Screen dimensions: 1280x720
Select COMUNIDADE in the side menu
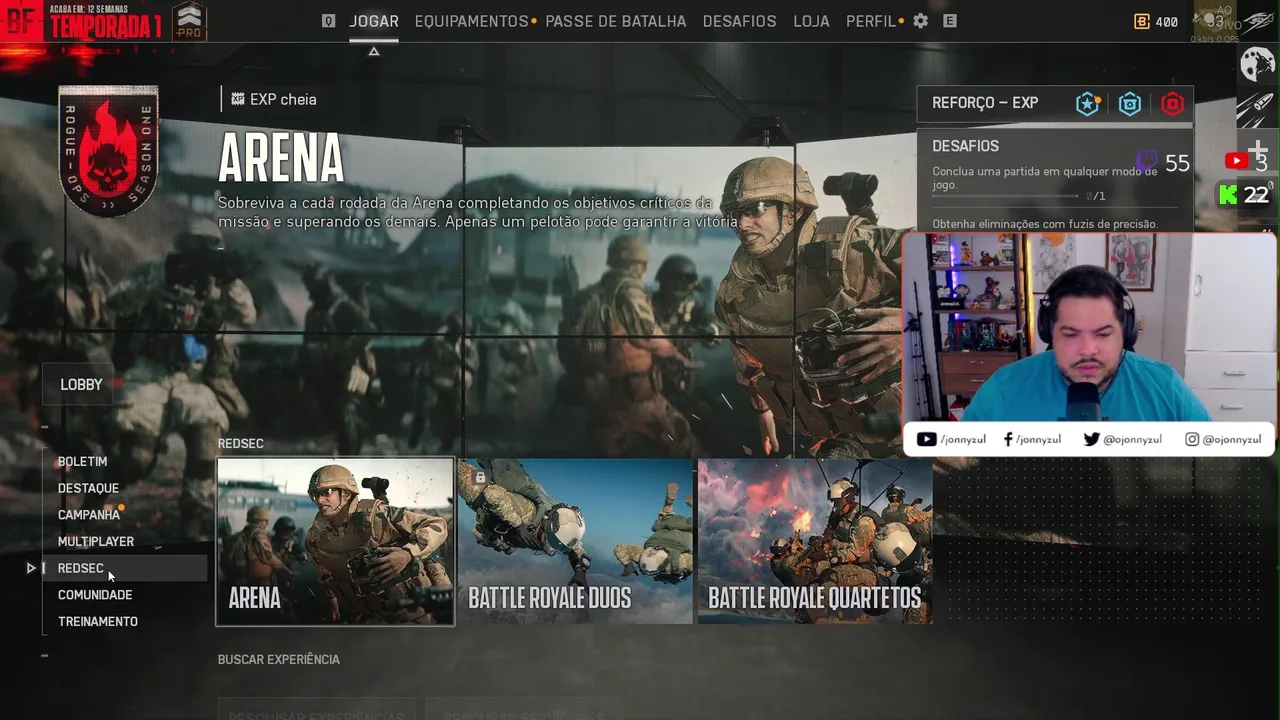pyautogui.click(x=94, y=595)
